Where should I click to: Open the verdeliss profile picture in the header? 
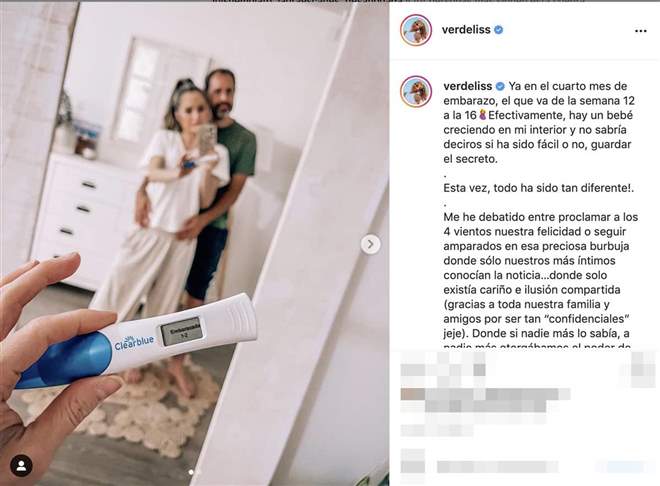[416, 30]
